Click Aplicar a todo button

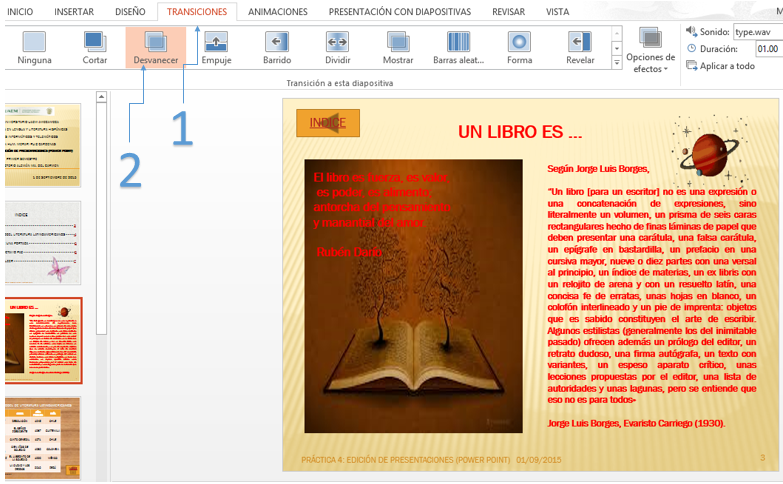pos(720,66)
